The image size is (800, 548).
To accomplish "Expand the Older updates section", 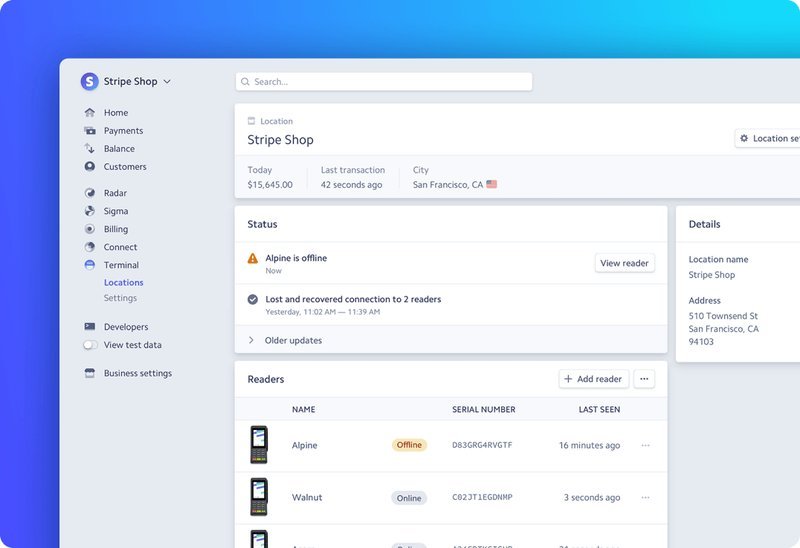I will [451, 340].
